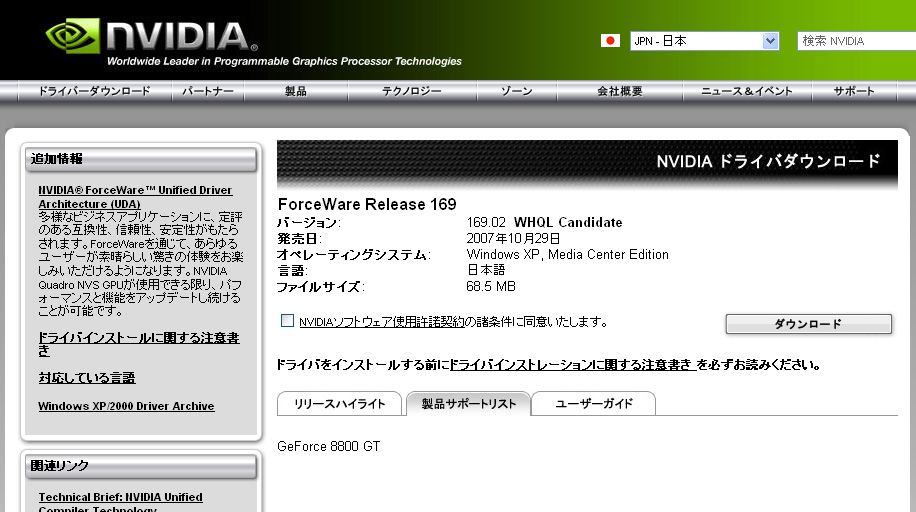Tick the license agreement checkbox
The width and height of the screenshot is (916, 512).
point(287,320)
